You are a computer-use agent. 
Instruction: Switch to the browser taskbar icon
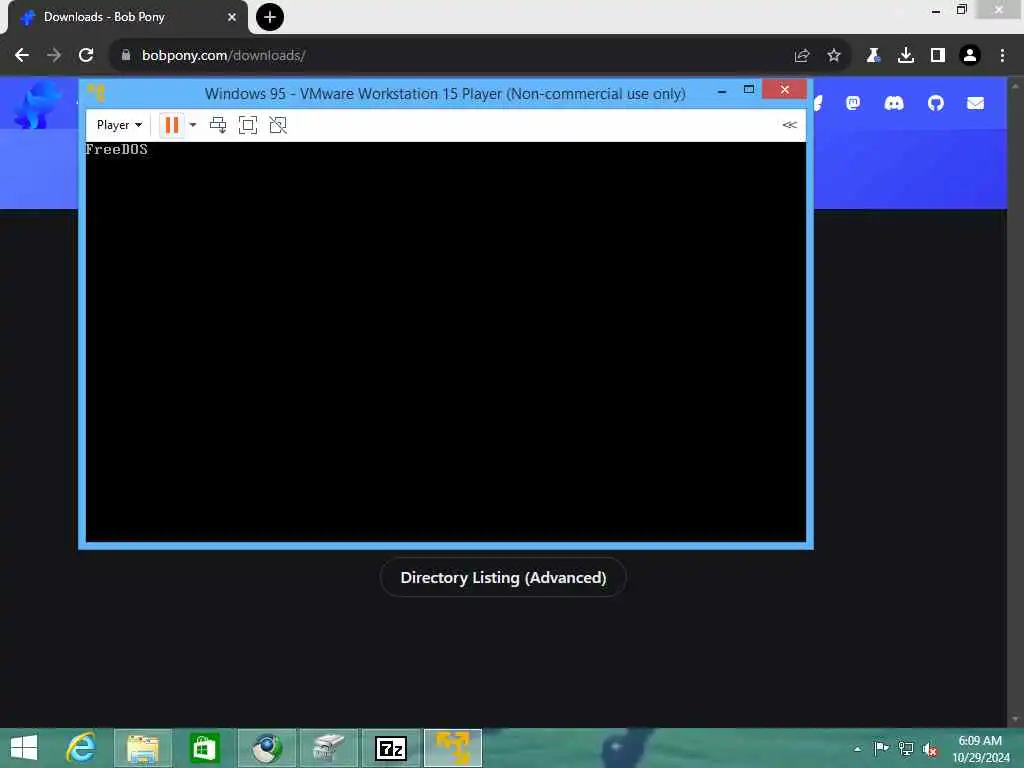click(266, 748)
